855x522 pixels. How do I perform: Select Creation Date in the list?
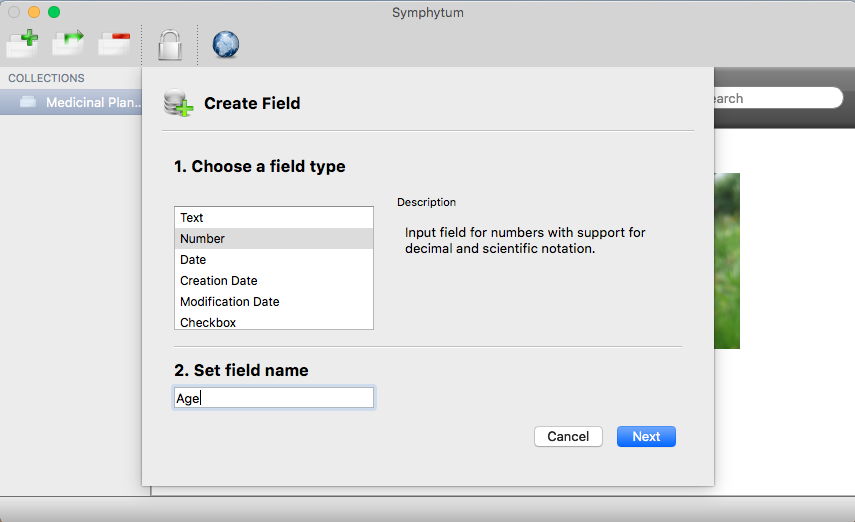click(274, 280)
